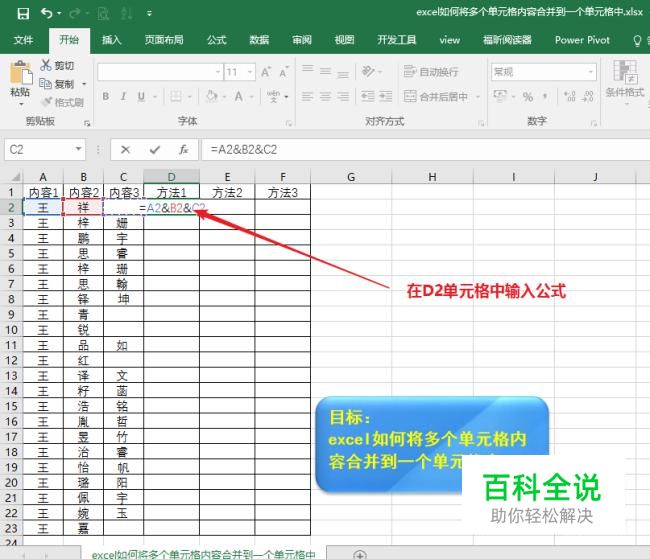The image size is (650, 559).
Task: Open the 文件 menu tab
Action: [23, 40]
